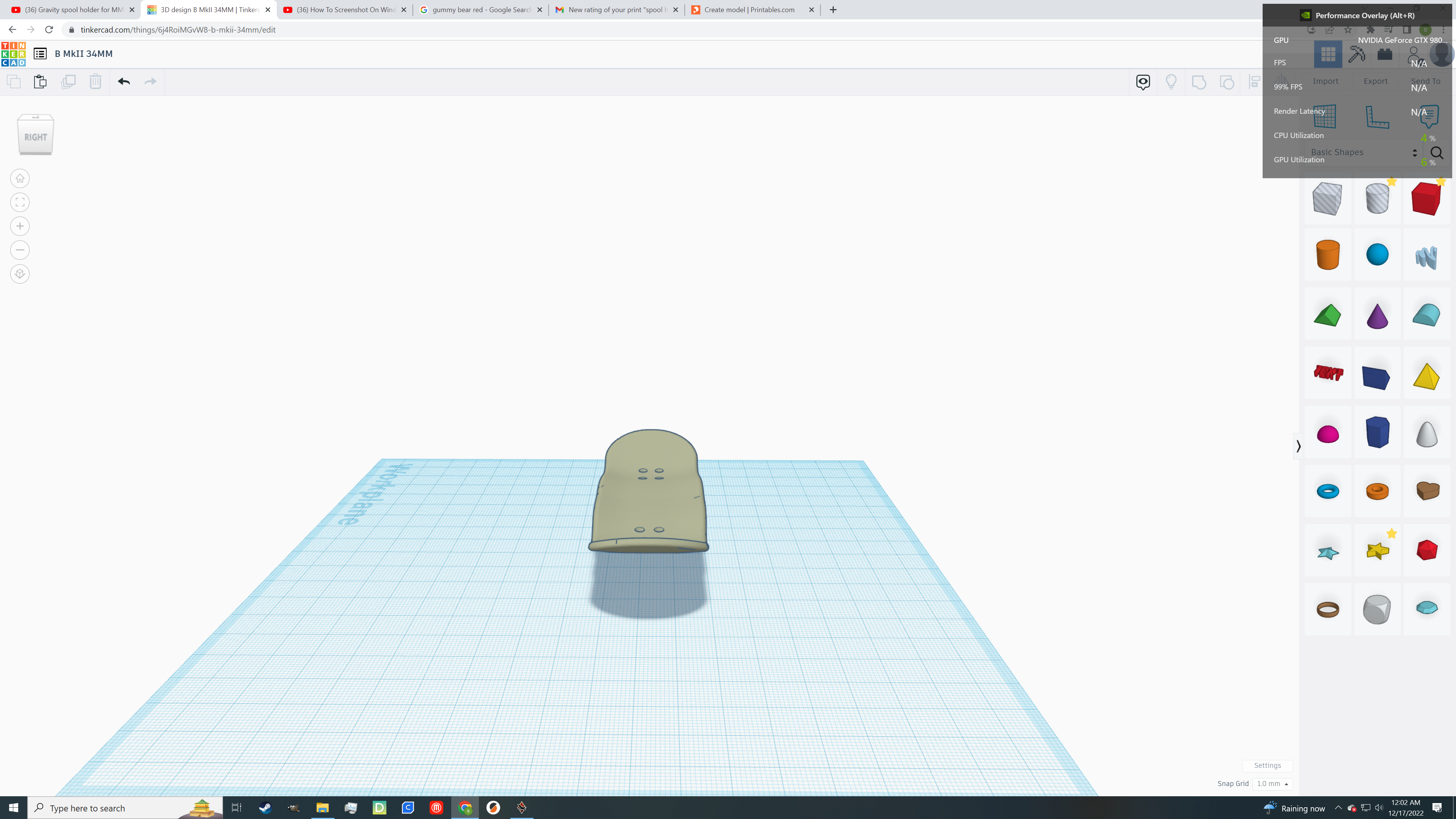Viewport: 1456px width, 819px height.
Task: Click the RIGHT face of the view cube
Action: [36, 137]
